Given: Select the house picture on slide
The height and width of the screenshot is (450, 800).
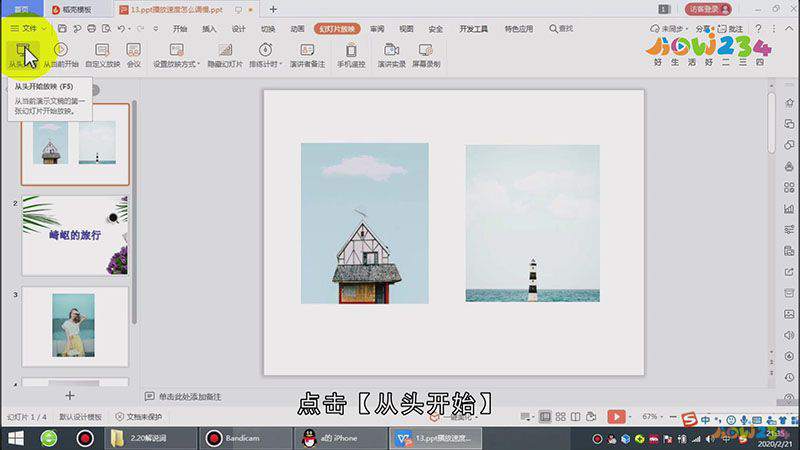Looking at the screenshot, I should tap(365, 223).
